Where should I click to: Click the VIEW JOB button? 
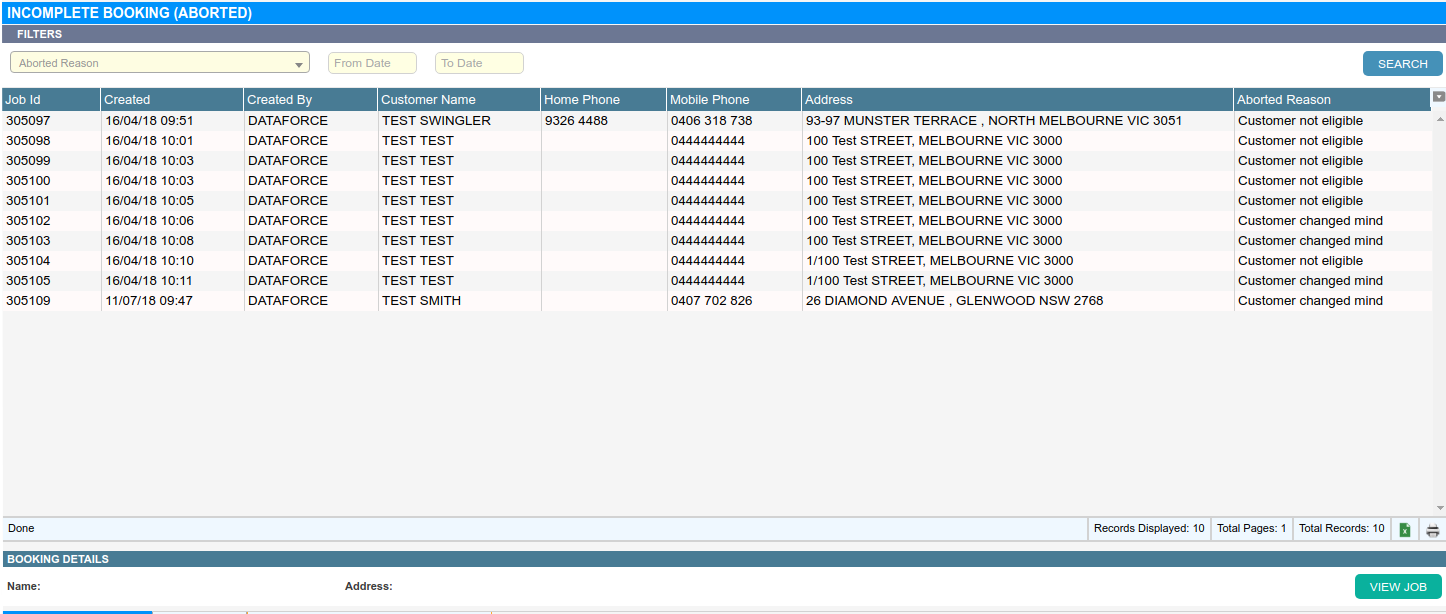1397,587
